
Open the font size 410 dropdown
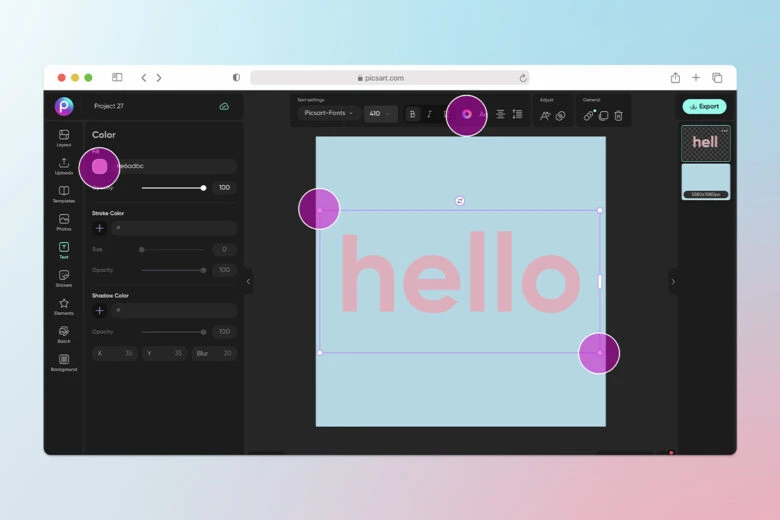coord(380,114)
